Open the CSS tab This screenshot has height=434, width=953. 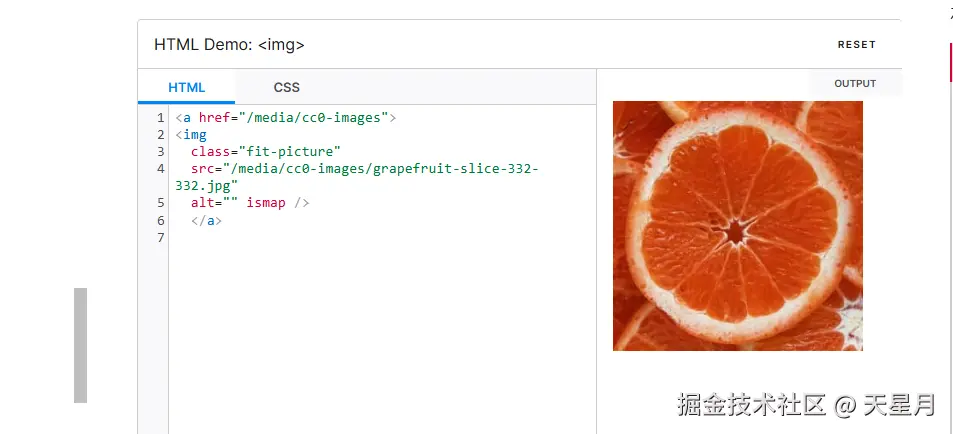(x=286, y=87)
